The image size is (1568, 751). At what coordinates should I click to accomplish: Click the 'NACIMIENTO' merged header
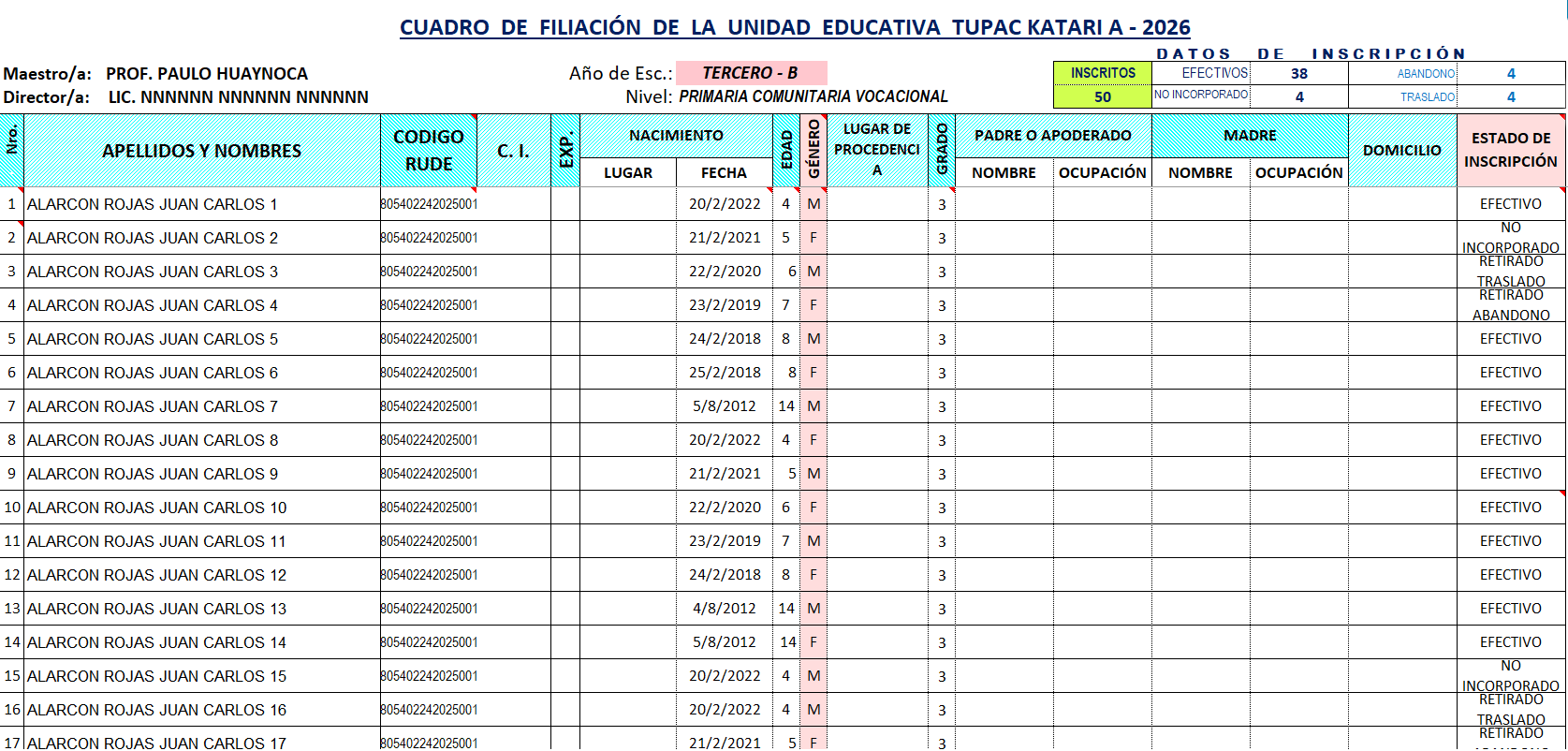tap(676, 136)
